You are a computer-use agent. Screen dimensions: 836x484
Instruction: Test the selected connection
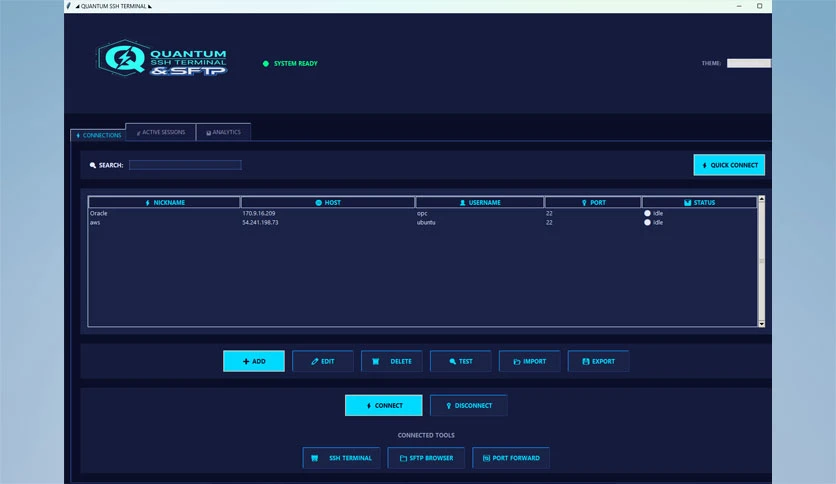tap(461, 361)
